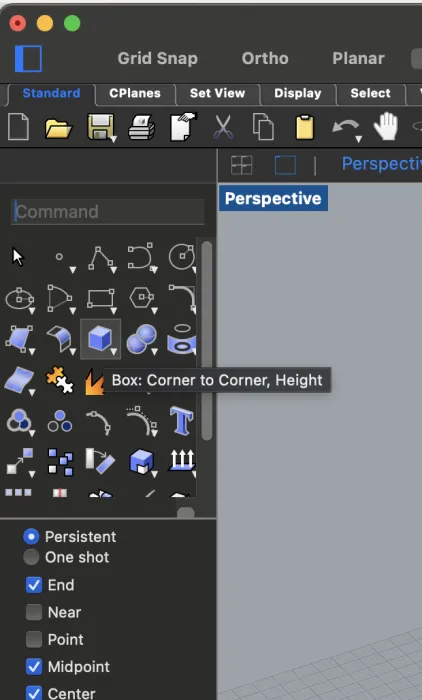Select the Ellipse tool

(19, 298)
